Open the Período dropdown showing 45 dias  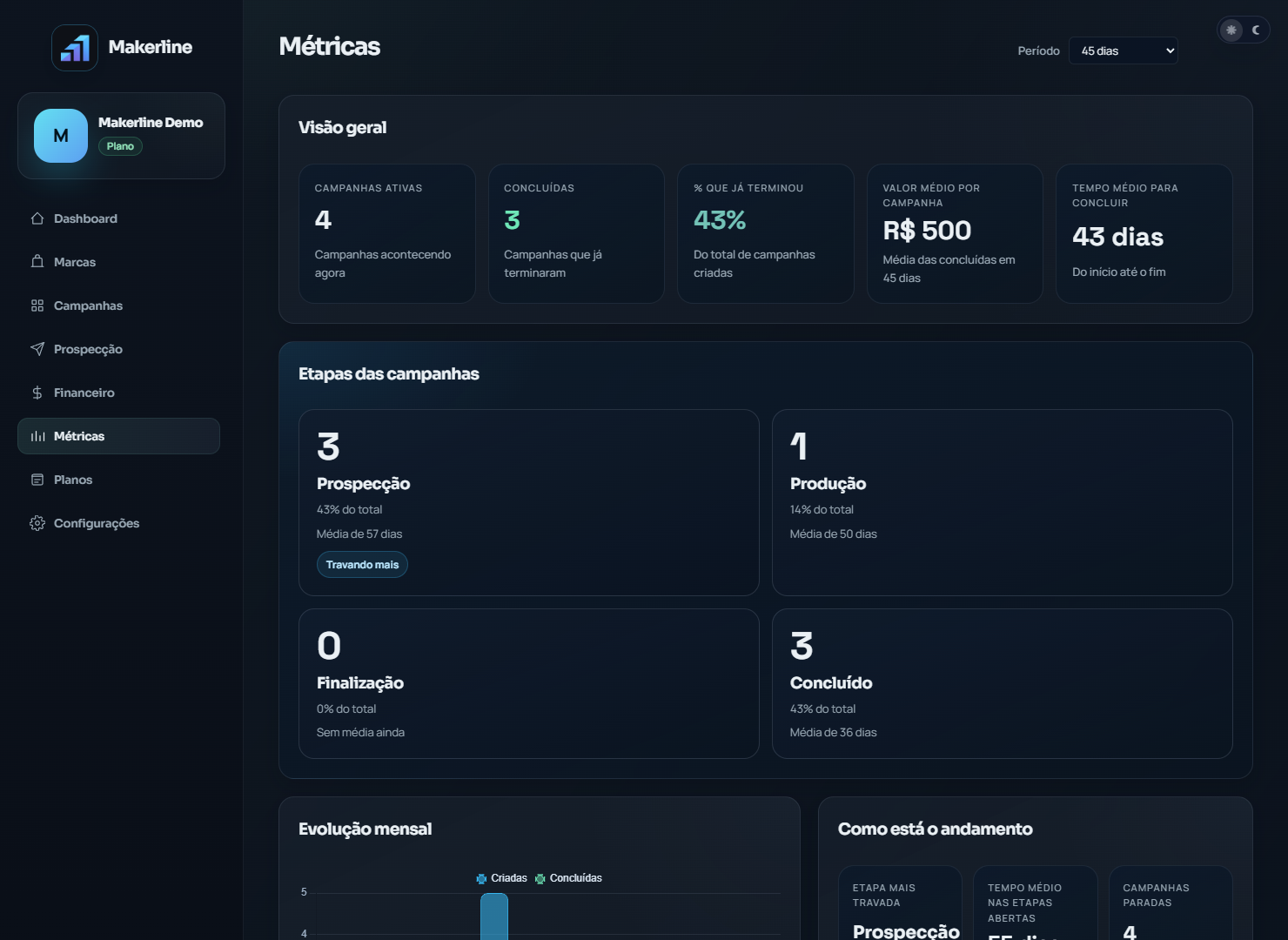pyautogui.click(x=1123, y=50)
